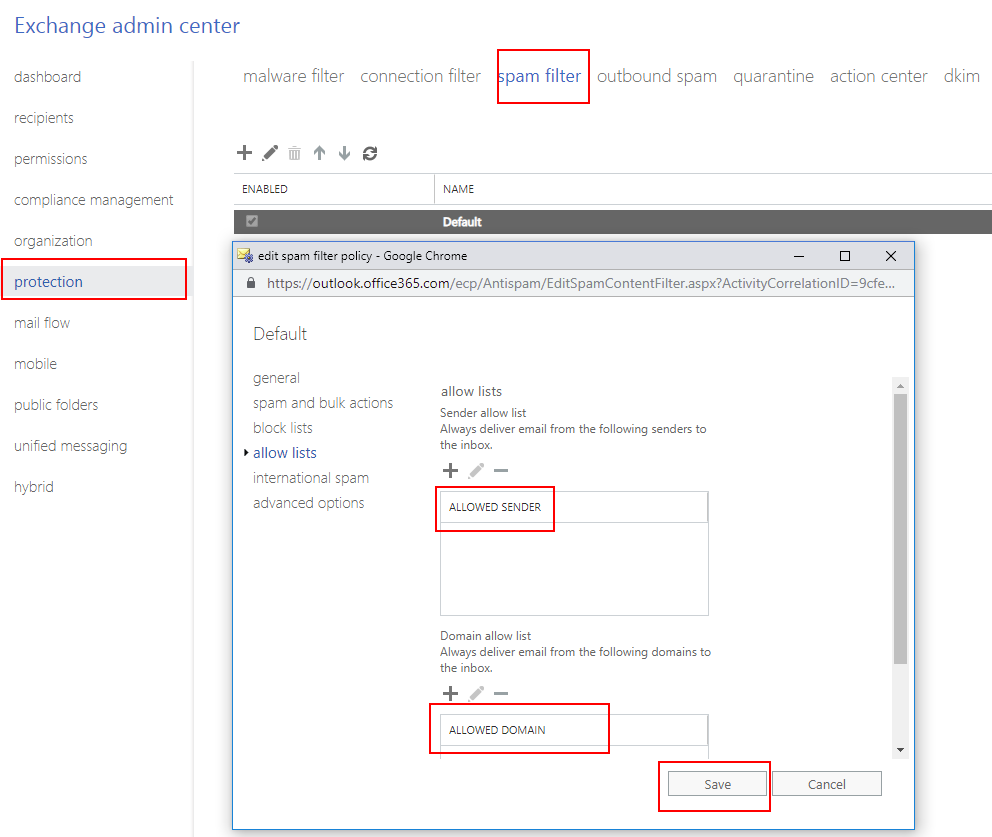
Task: Open mobile in the left navigation
Action: point(35,364)
